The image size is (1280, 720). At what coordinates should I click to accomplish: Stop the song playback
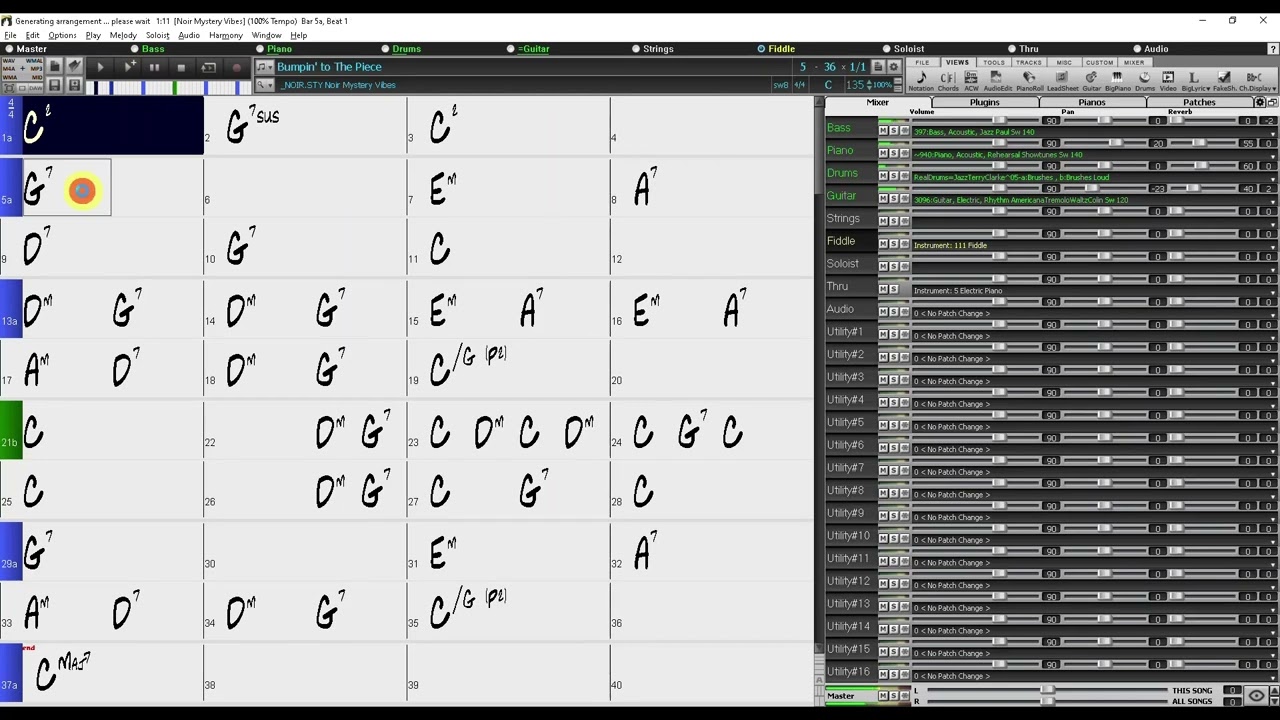(181, 67)
